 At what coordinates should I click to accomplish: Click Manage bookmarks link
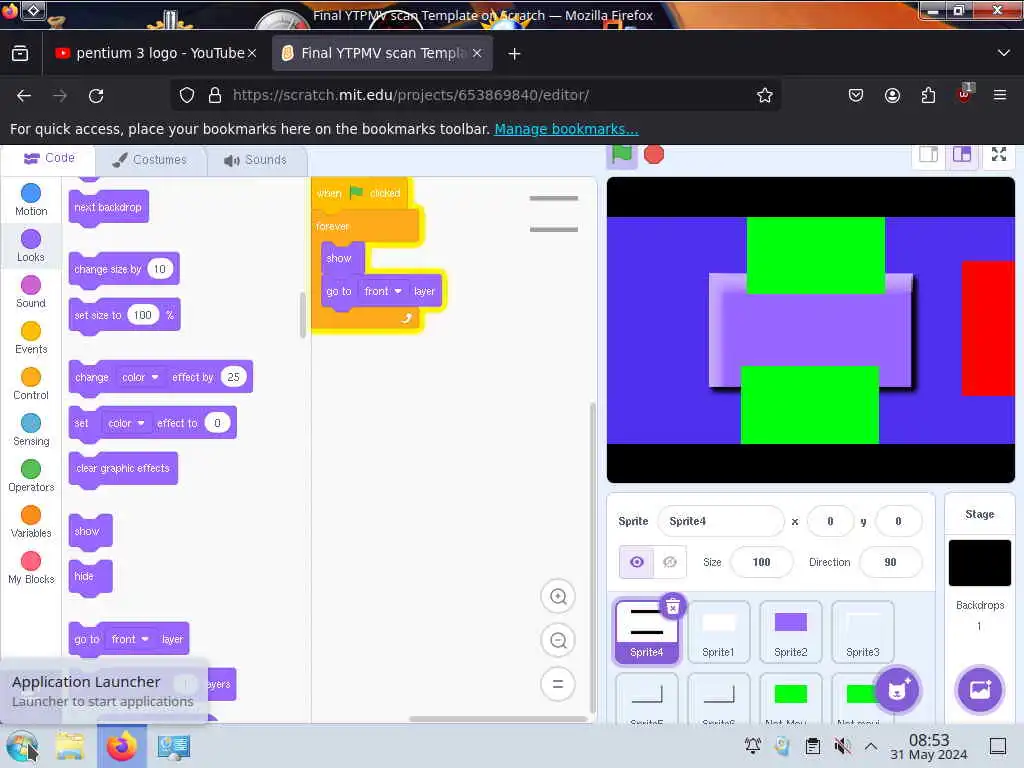(566, 129)
